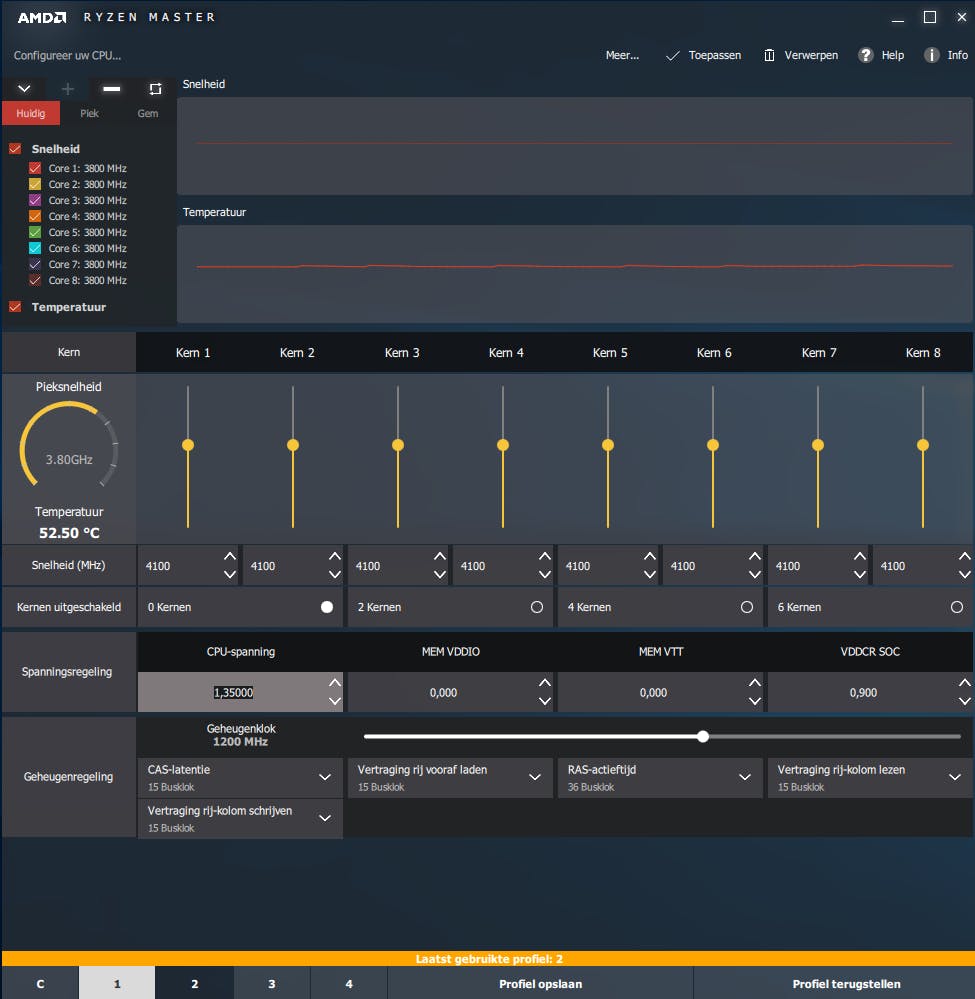This screenshot has width=975, height=999.
Task: Increase Kern 1 speed with up arrow
Action: 230,557
